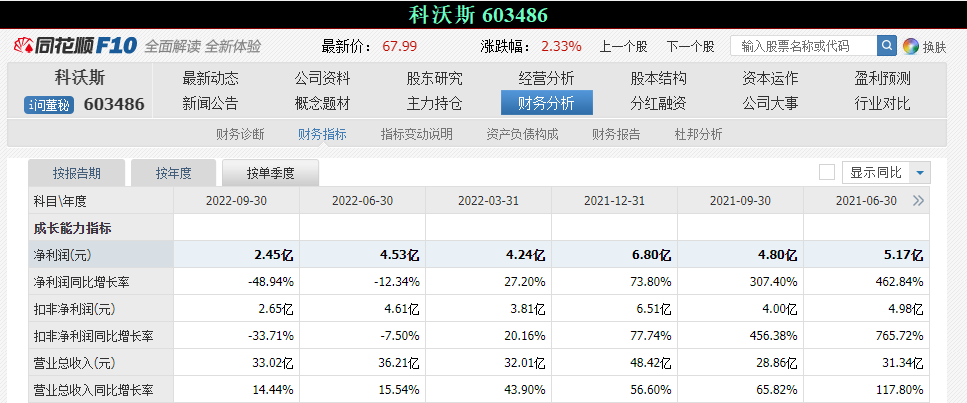Image resolution: width=967 pixels, height=403 pixels.
Task: Switch to 财务报告 sub-tab
Action: 616,134
